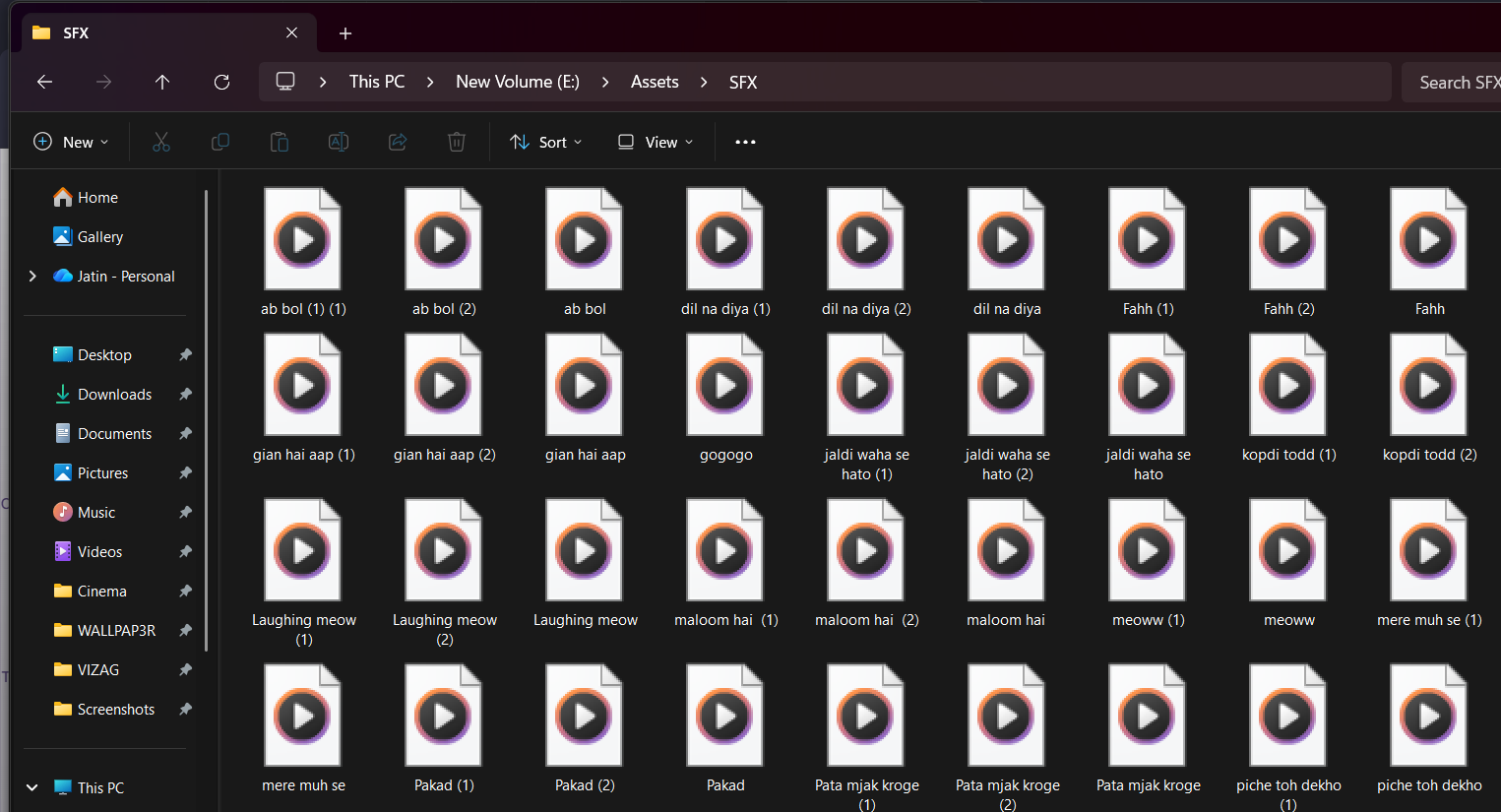Unpin Videos using its pin icon
The image size is (1501, 812).
(x=185, y=552)
